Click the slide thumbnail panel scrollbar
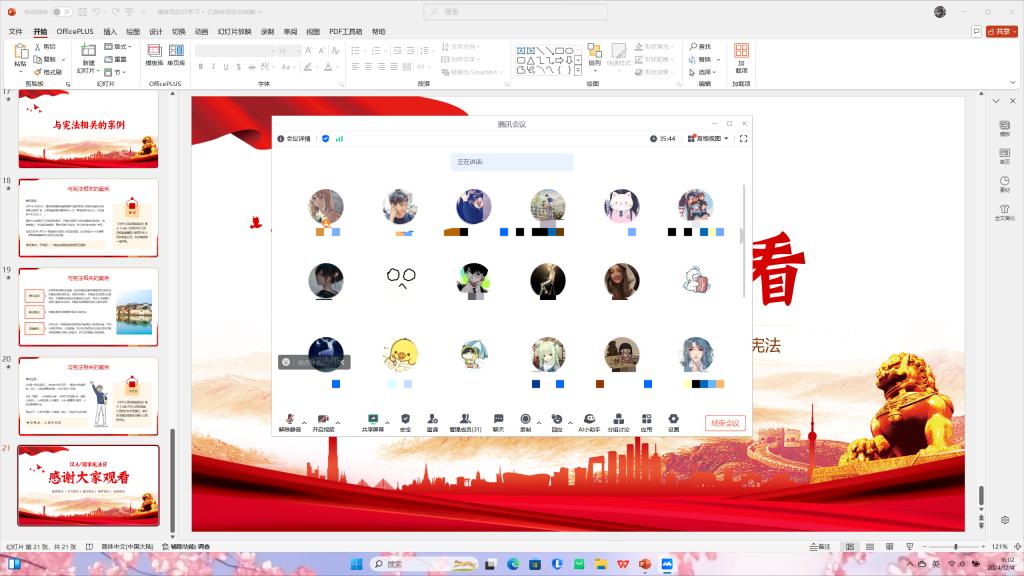Screen dimensions: 1024x576 (x=172, y=480)
